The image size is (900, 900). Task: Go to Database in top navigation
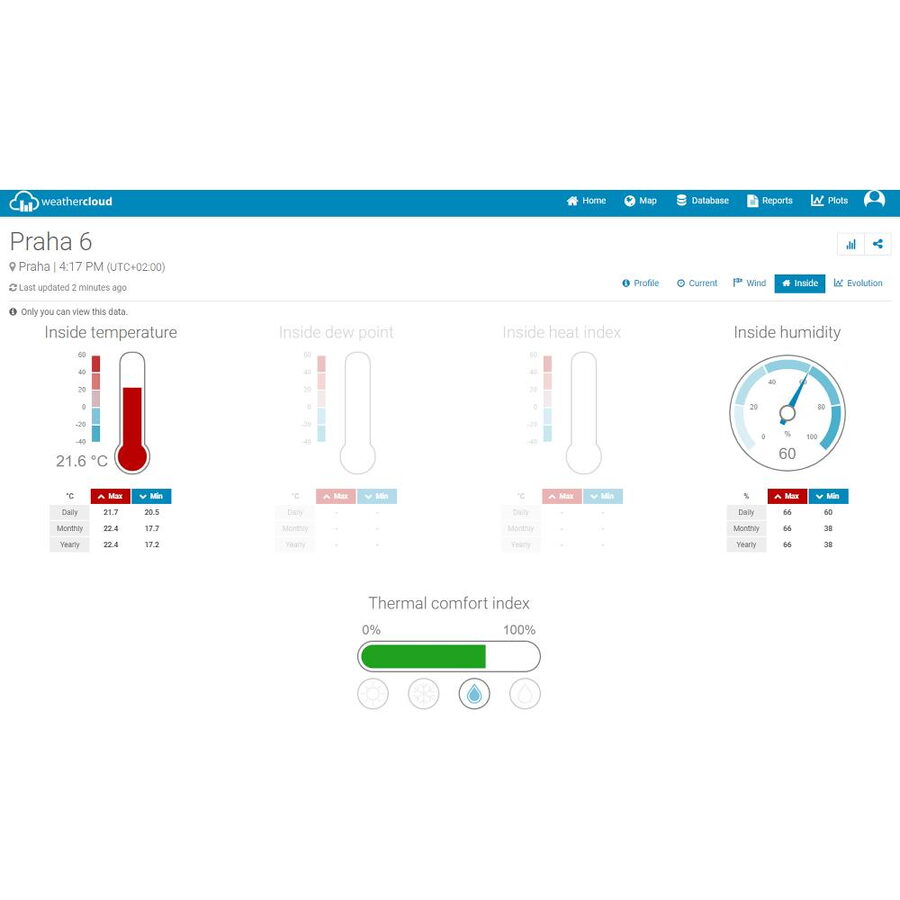tap(702, 201)
